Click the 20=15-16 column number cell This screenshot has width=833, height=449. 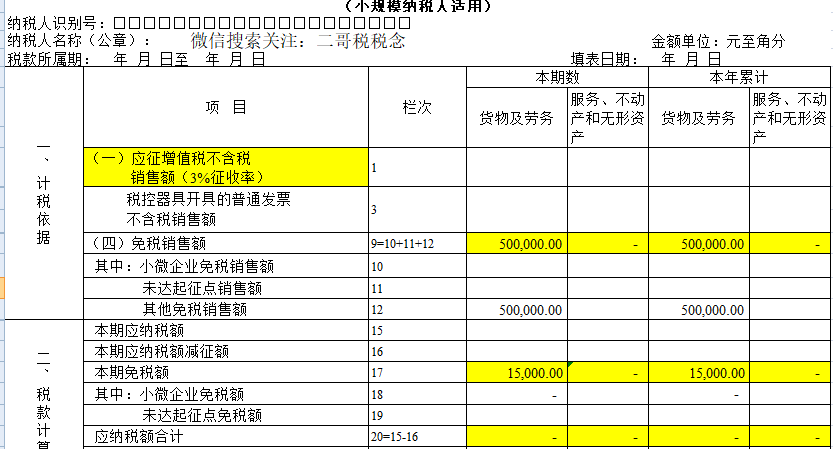(x=417, y=436)
